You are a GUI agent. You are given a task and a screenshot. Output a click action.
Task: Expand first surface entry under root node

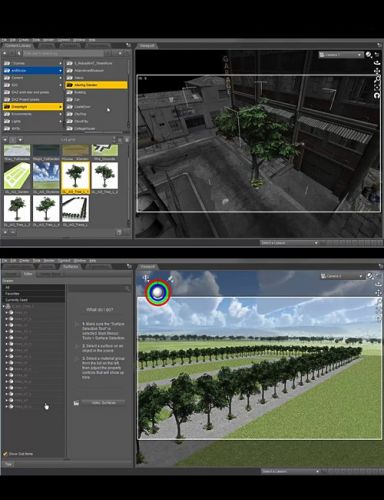pos(6,313)
